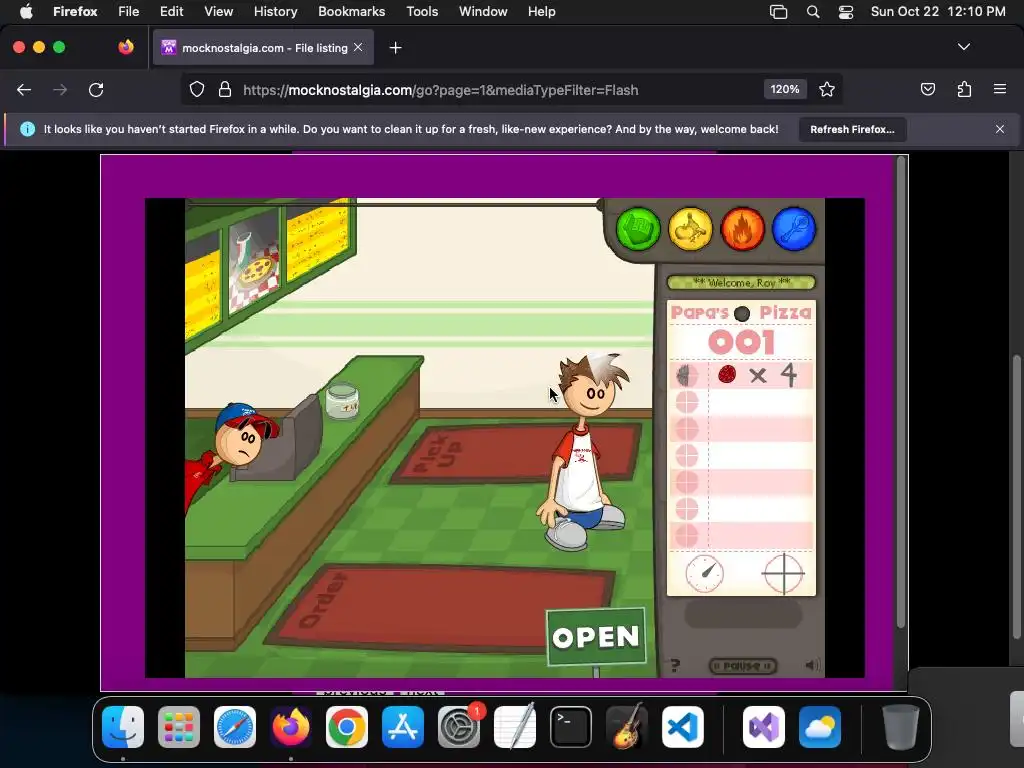The height and width of the screenshot is (768, 1024).
Task: Reload the current page
Action: point(96,89)
